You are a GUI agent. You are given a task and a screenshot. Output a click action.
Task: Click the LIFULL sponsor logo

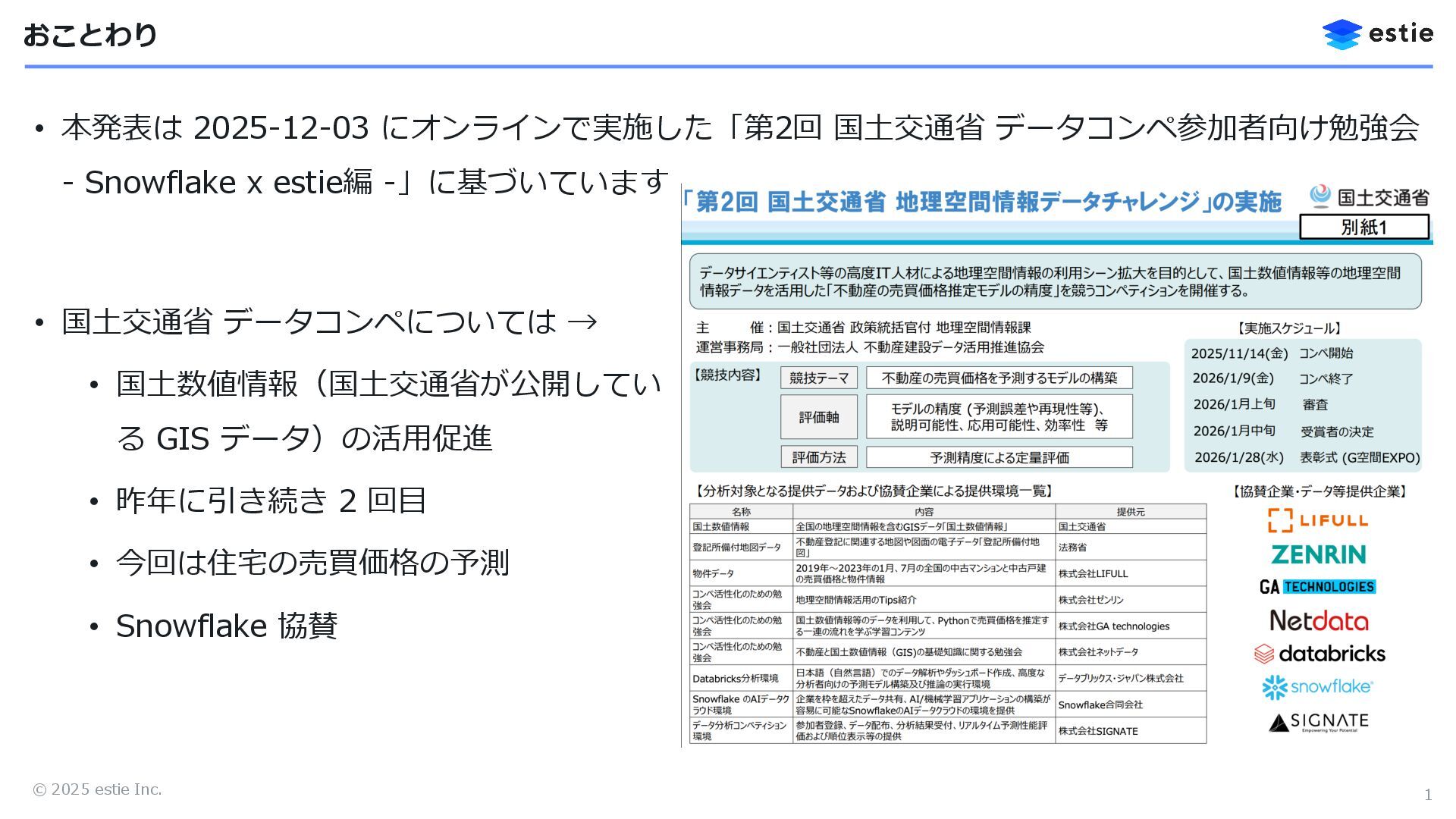[x=1319, y=520]
